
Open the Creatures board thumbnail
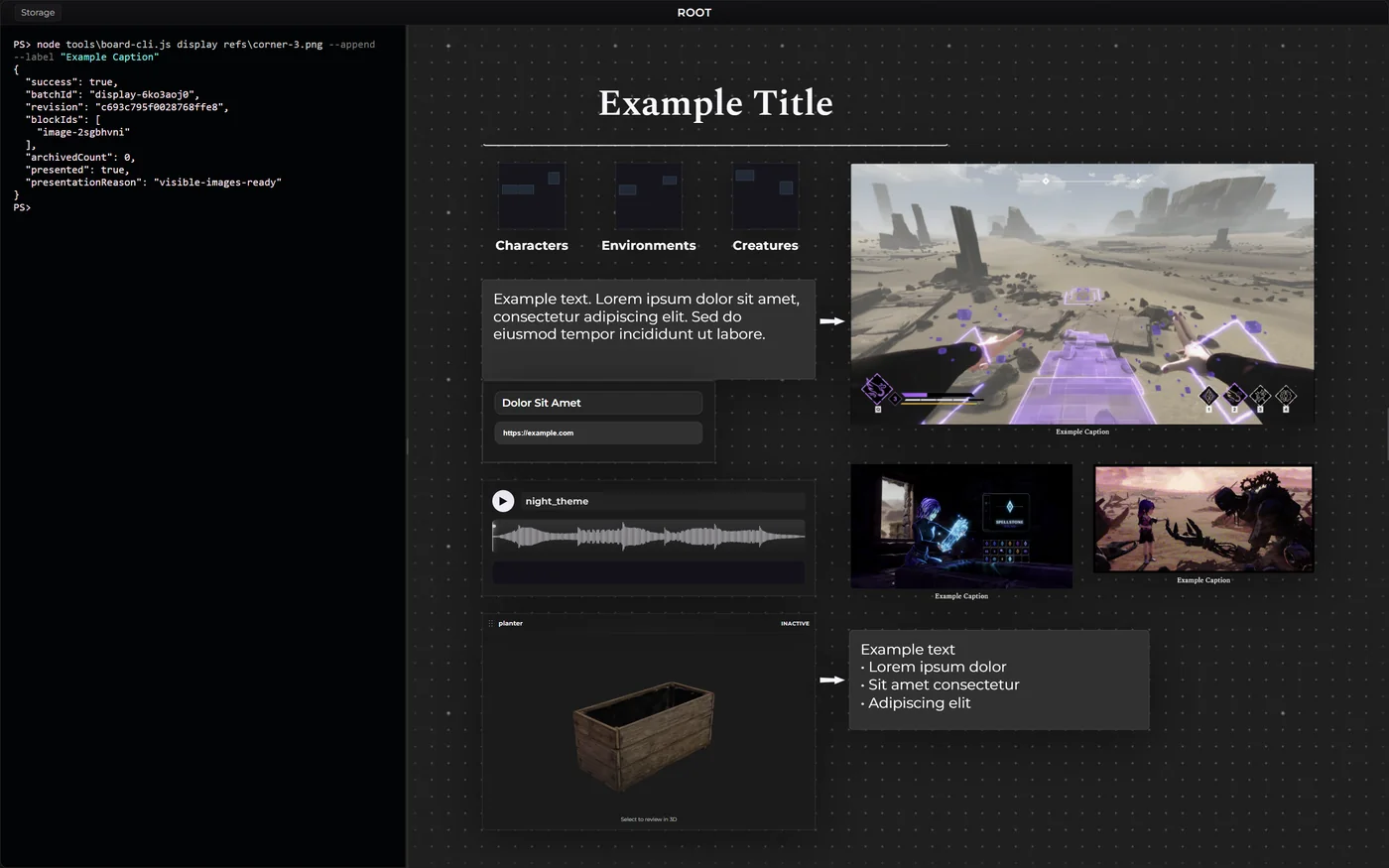coord(765,195)
